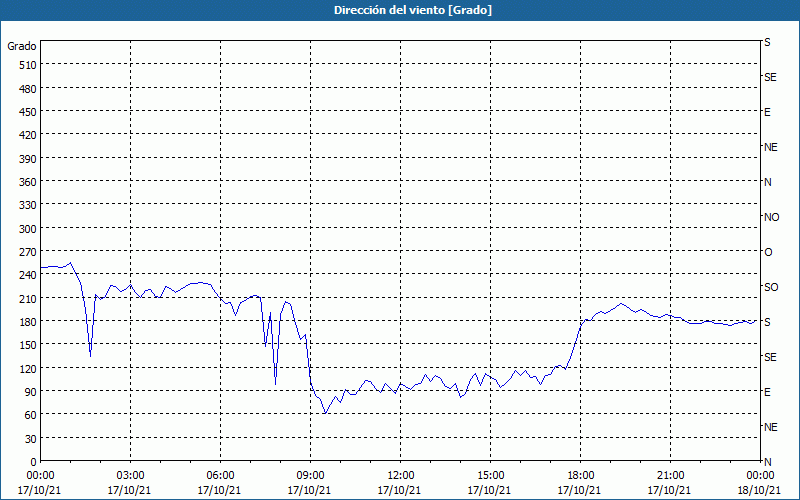The image size is (800, 500).
Task: Pick the NE compass label between 30 and 60
Action: [770, 427]
